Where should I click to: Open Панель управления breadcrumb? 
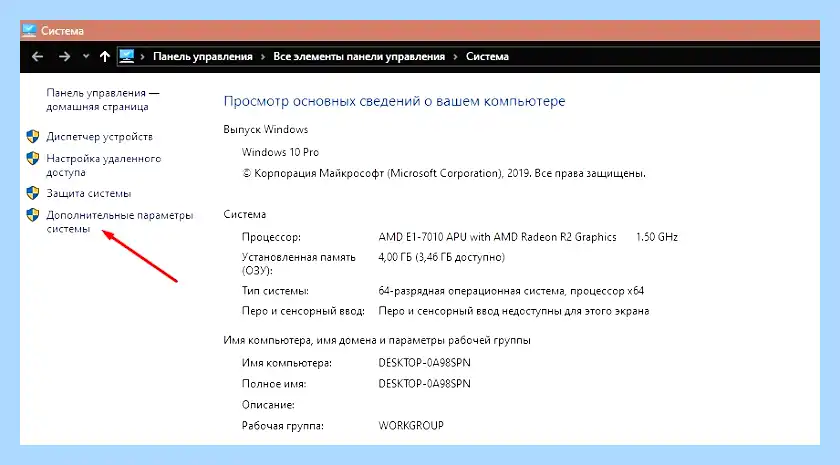point(202,56)
